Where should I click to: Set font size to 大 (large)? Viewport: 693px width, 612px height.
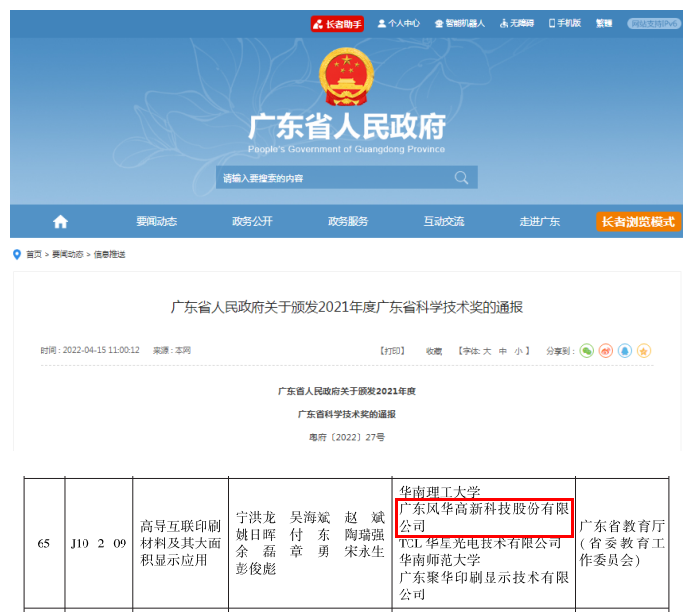point(487,351)
